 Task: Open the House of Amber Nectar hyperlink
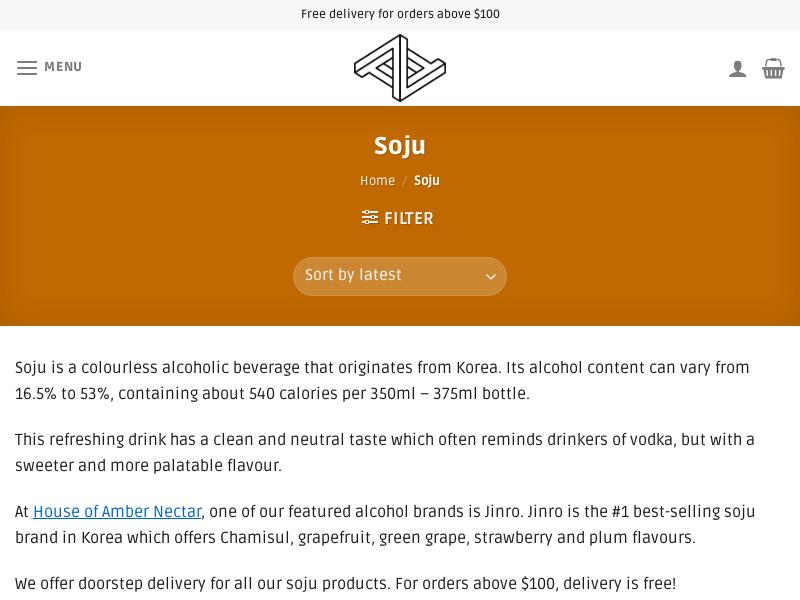117,511
